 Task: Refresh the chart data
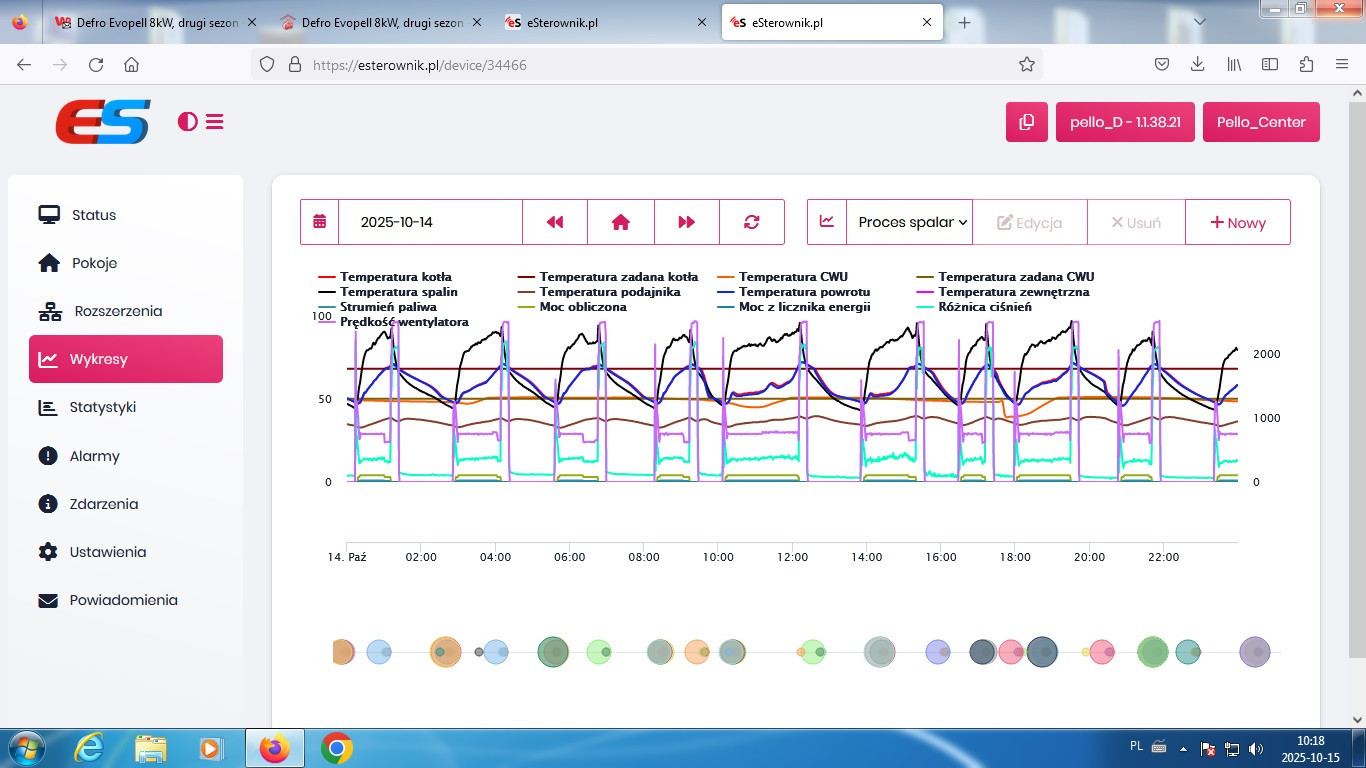751,222
